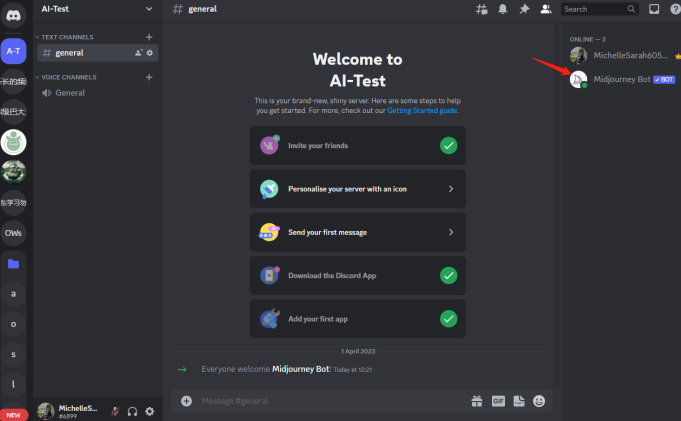Open the server labeled 'l'

(x=13, y=384)
